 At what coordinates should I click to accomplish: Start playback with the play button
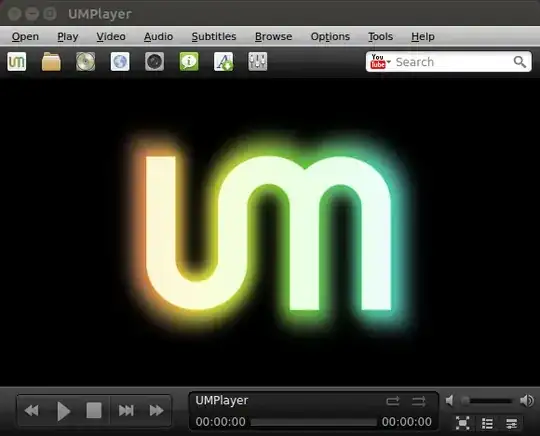click(x=63, y=411)
